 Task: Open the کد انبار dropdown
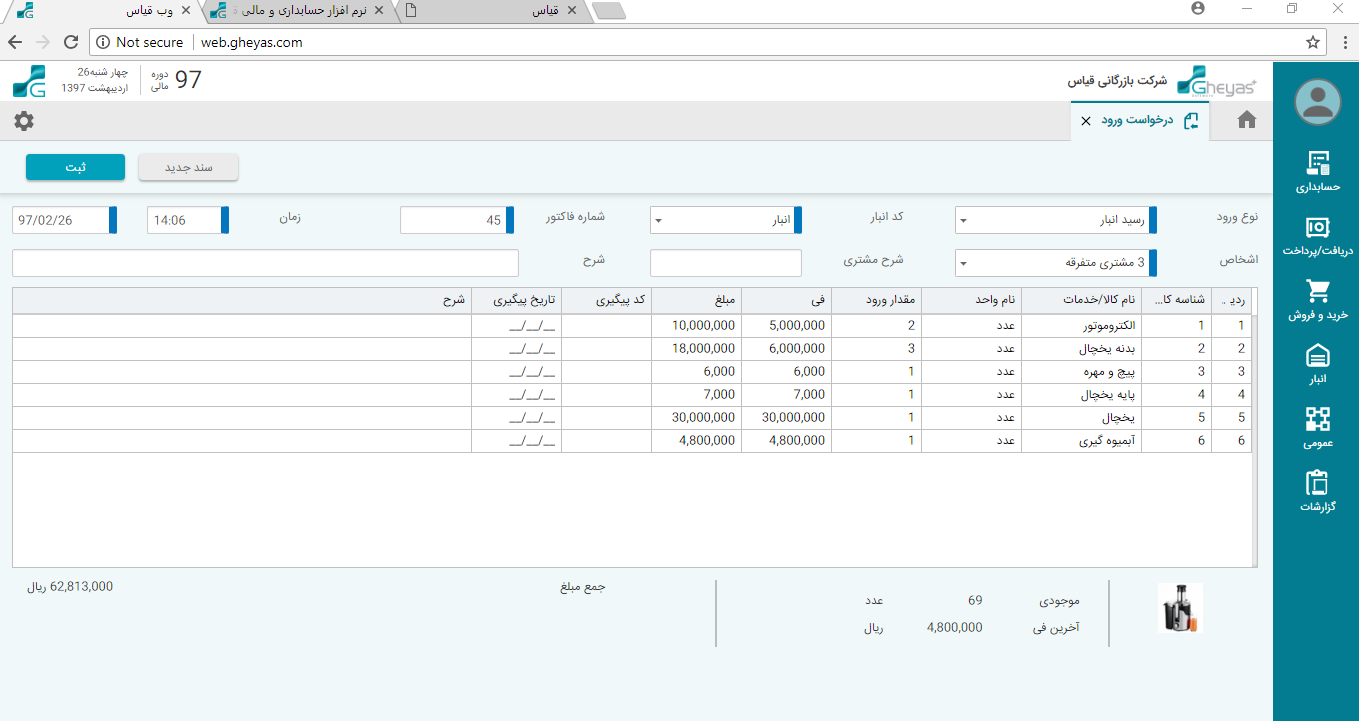[726, 220]
